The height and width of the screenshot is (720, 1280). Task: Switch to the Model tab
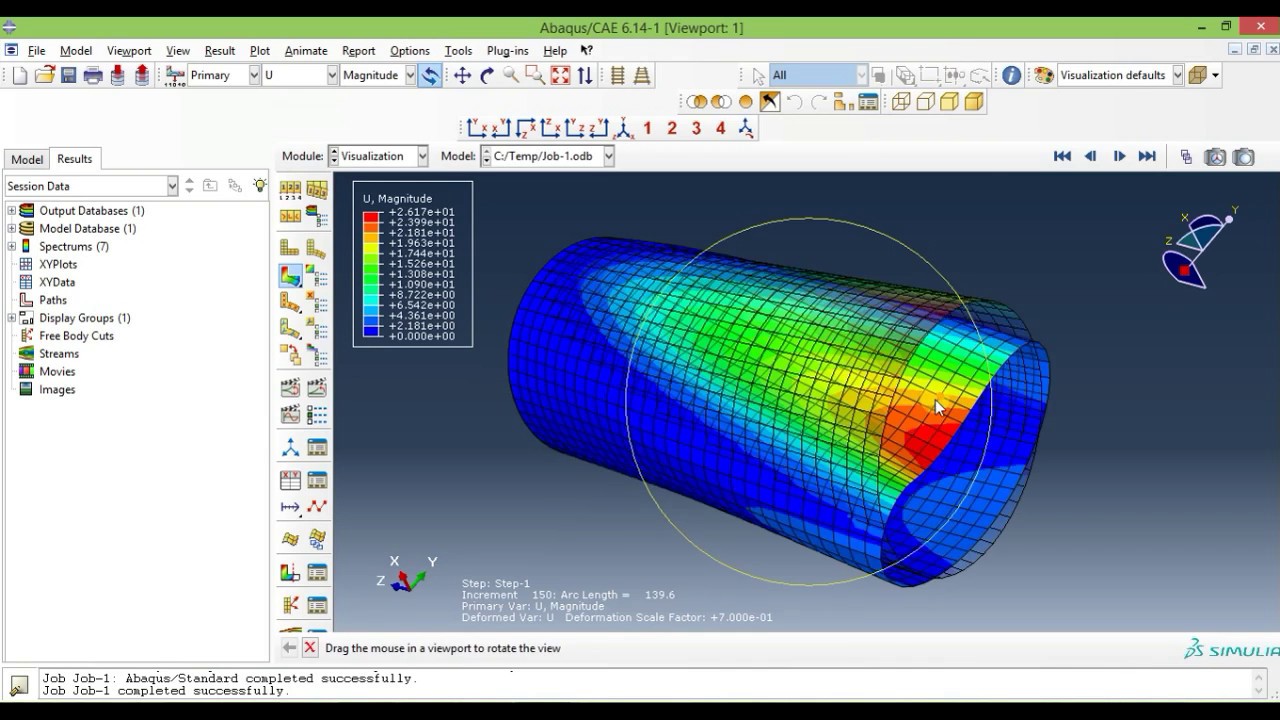(27, 159)
